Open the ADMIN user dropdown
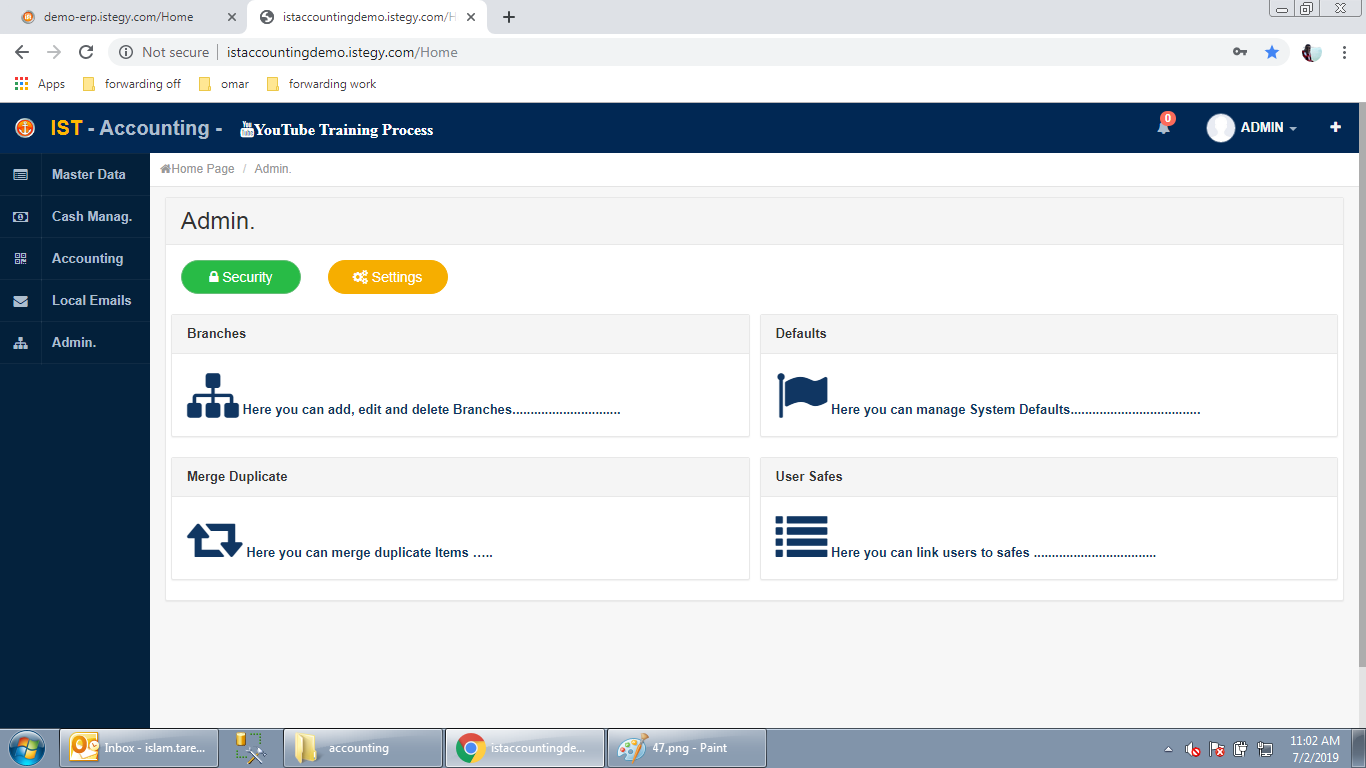Viewport: 1366px width, 768px height. click(x=1268, y=128)
